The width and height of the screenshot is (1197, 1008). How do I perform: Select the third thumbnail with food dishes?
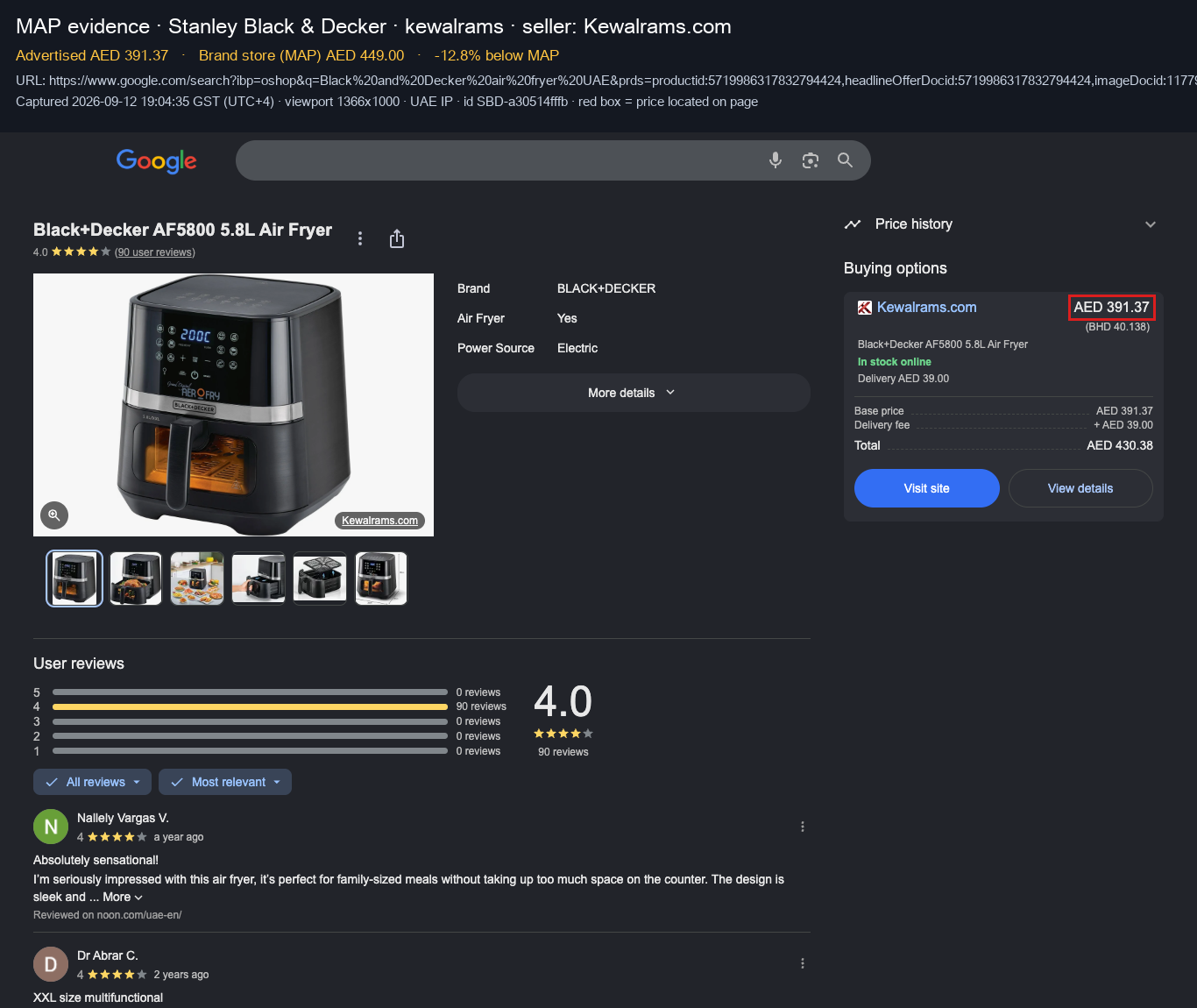coord(197,579)
